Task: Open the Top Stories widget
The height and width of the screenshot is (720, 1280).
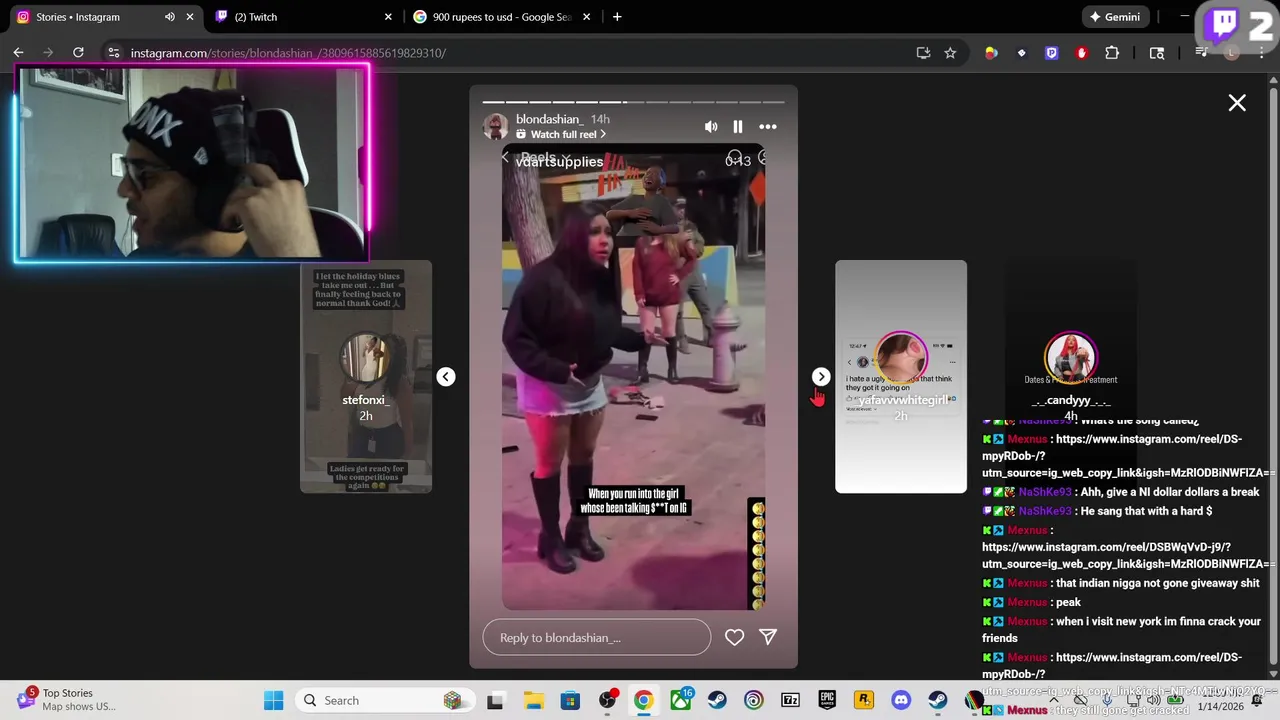Action: [x=66, y=700]
